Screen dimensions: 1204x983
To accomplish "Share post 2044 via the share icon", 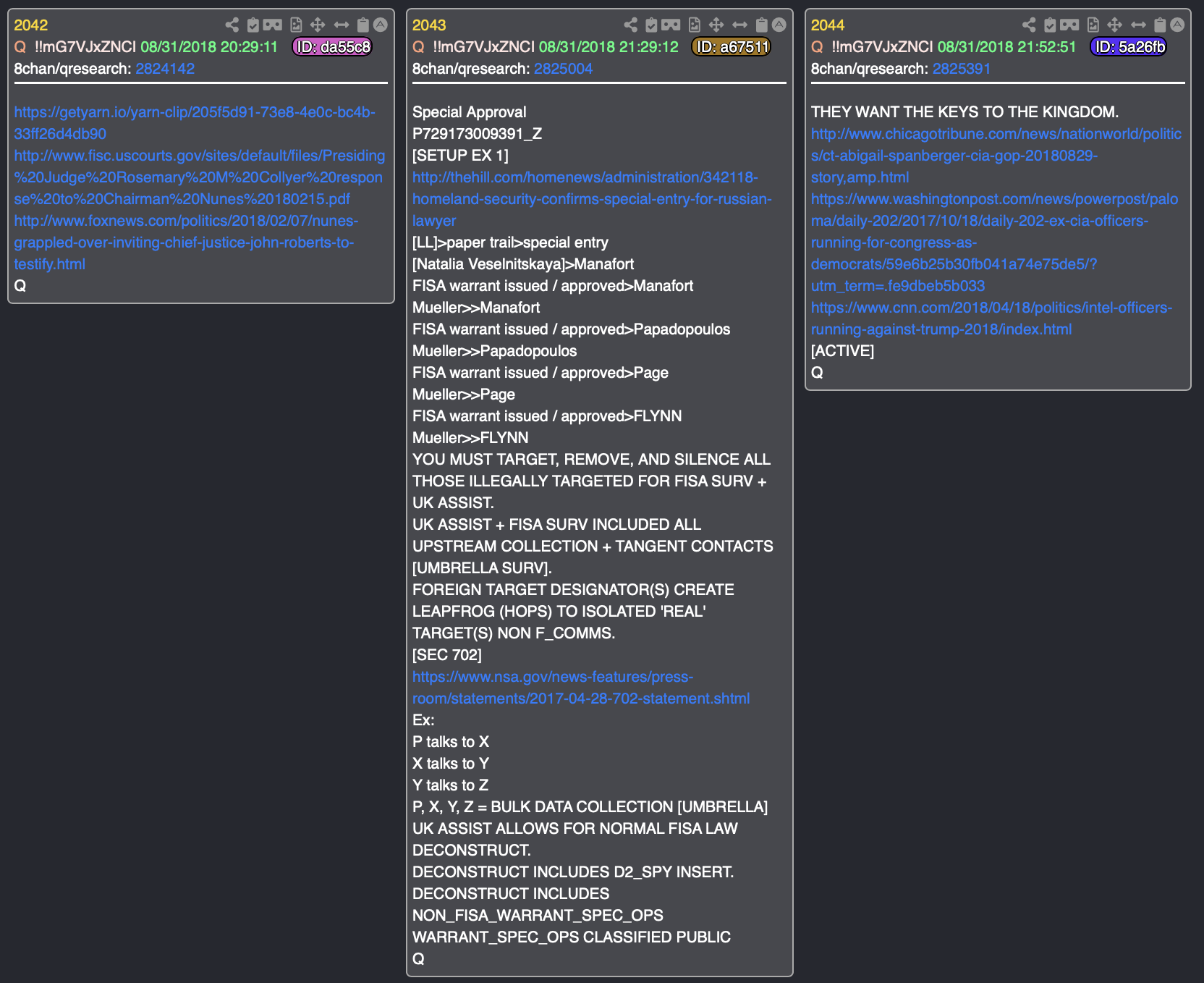I will tap(1029, 25).
